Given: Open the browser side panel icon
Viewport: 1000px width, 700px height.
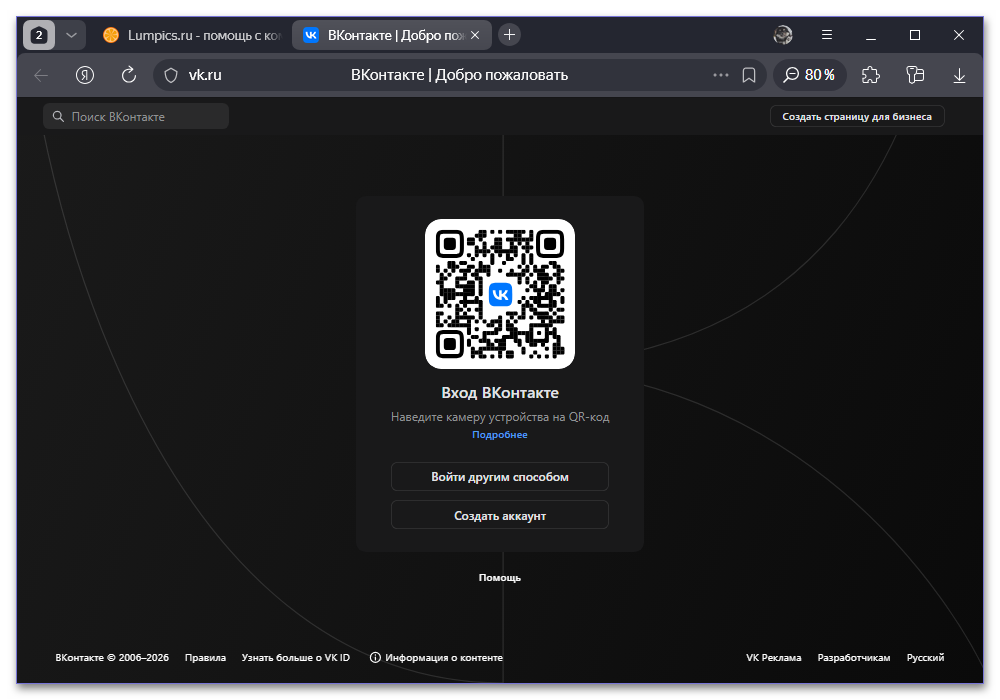Looking at the screenshot, I should tap(915, 75).
